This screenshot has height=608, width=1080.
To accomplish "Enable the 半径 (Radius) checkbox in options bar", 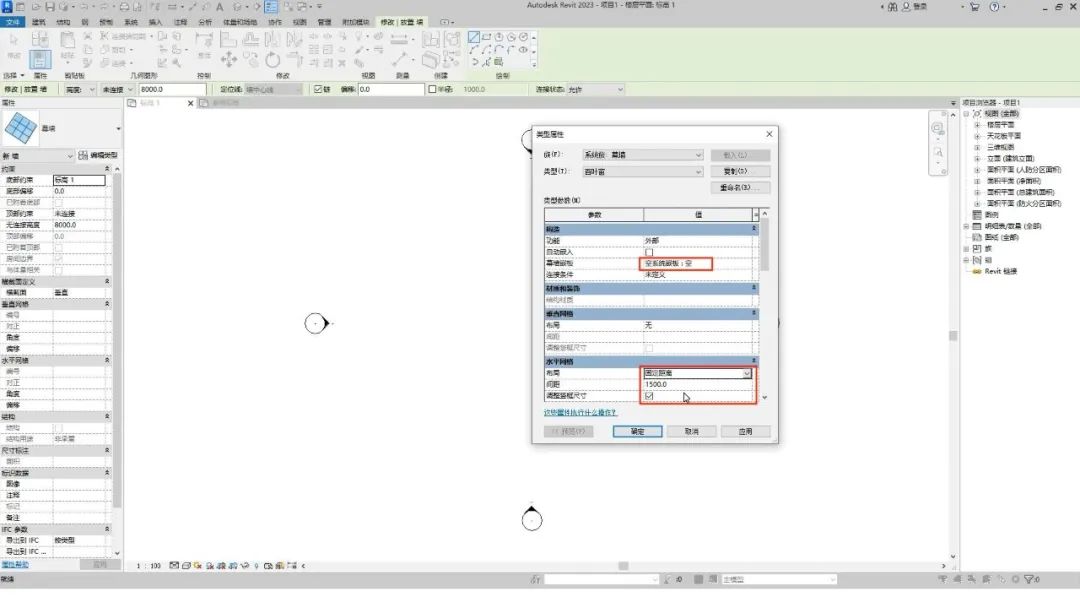I will click(433, 90).
